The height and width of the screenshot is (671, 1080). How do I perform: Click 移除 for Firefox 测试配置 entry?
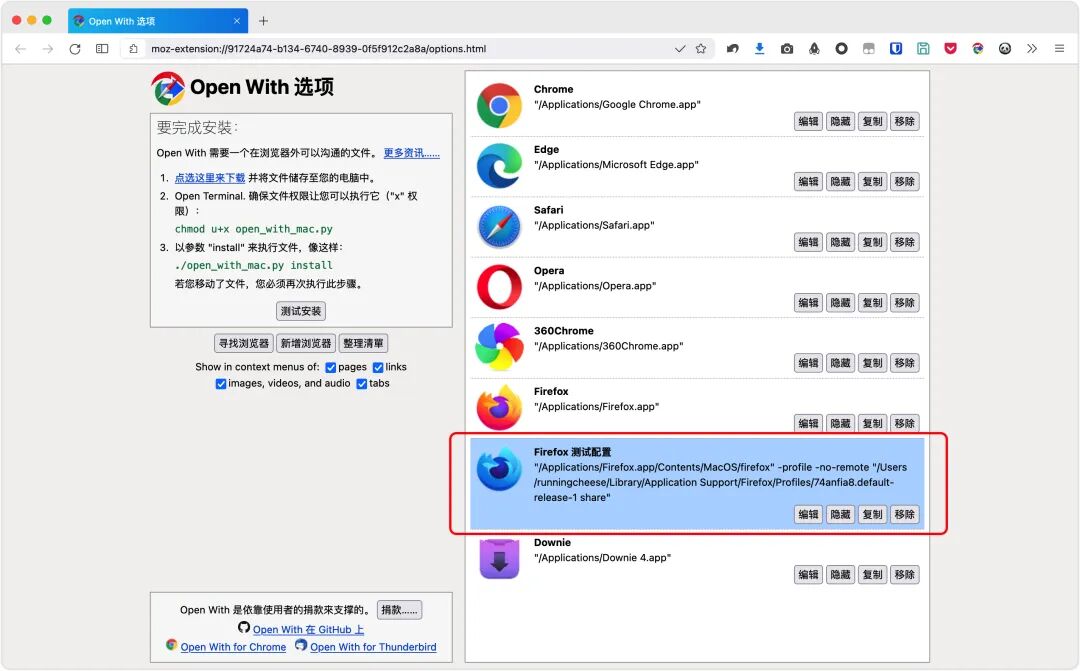click(904, 515)
